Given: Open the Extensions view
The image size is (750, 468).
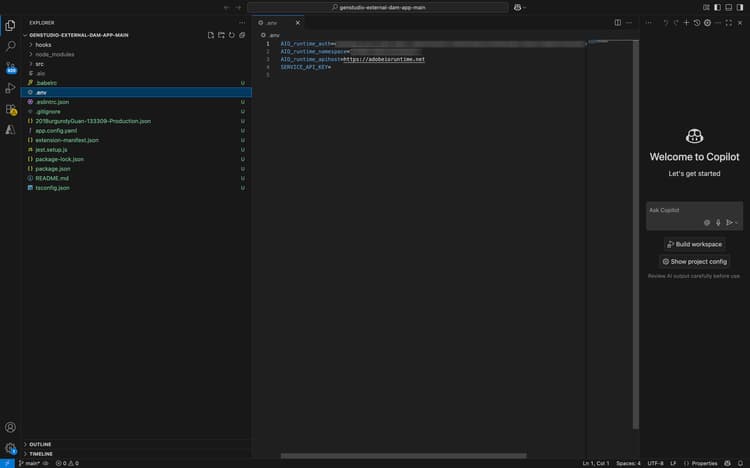Looking at the screenshot, I should tap(11, 109).
